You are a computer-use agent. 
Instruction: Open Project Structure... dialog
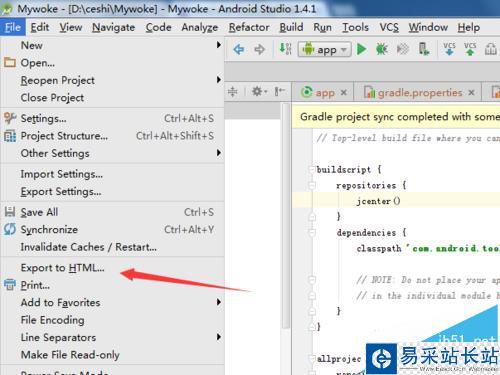pyautogui.click(x=112, y=136)
